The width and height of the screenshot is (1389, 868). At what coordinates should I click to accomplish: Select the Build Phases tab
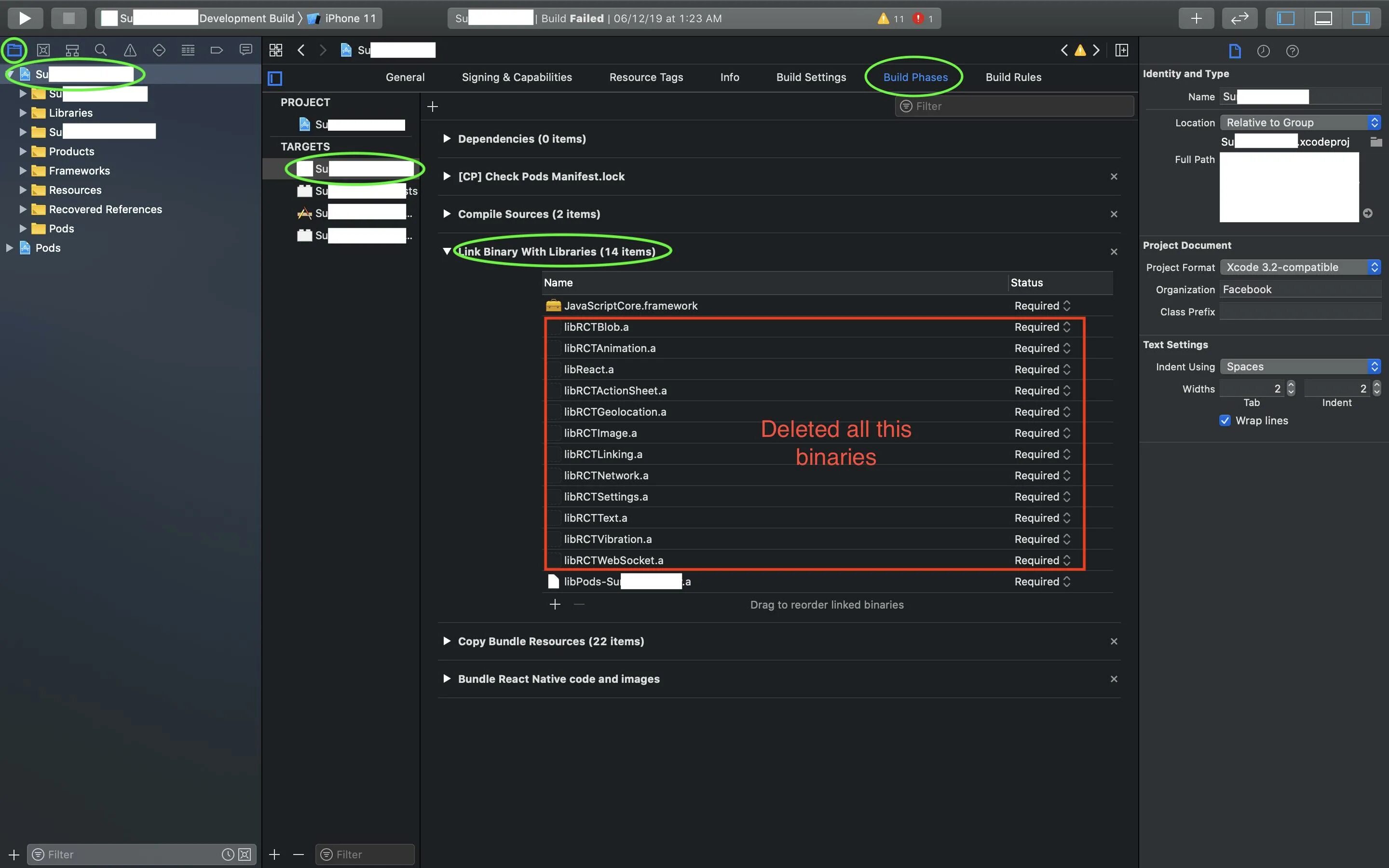click(x=915, y=76)
